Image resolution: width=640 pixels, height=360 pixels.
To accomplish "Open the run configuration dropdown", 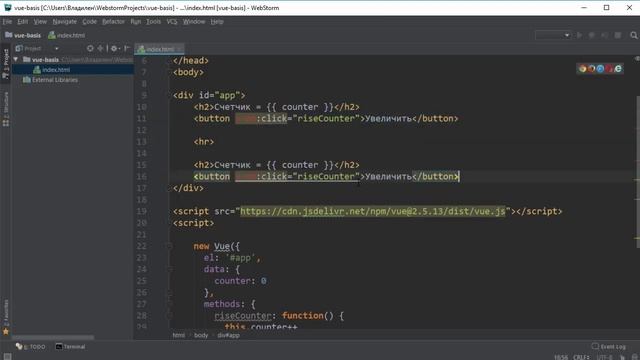I will pyautogui.click(x=553, y=36).
